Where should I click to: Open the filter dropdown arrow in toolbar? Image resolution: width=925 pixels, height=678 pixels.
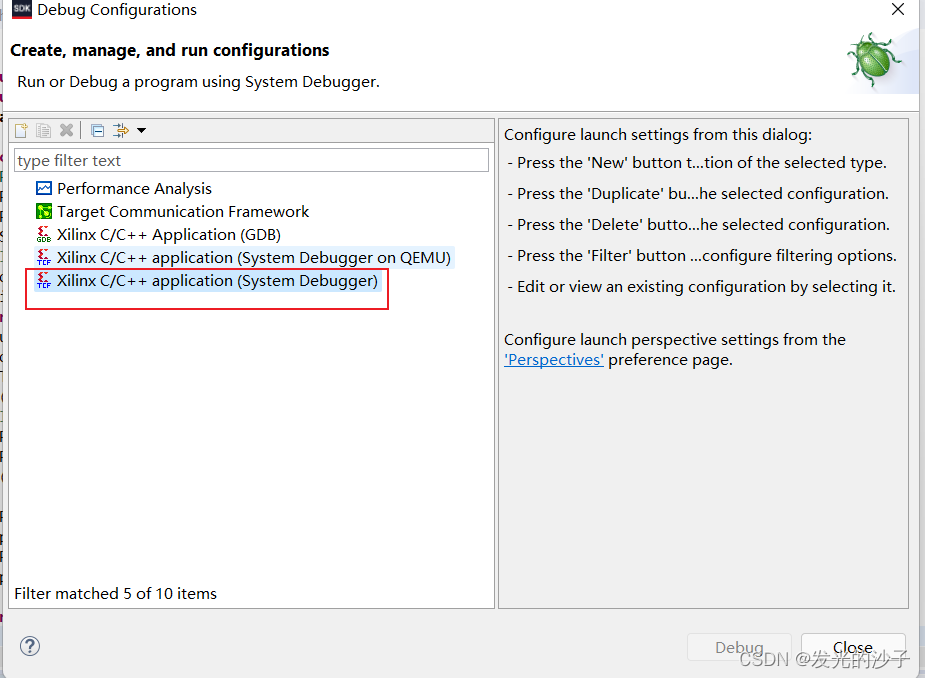click(x=142, y=130)
